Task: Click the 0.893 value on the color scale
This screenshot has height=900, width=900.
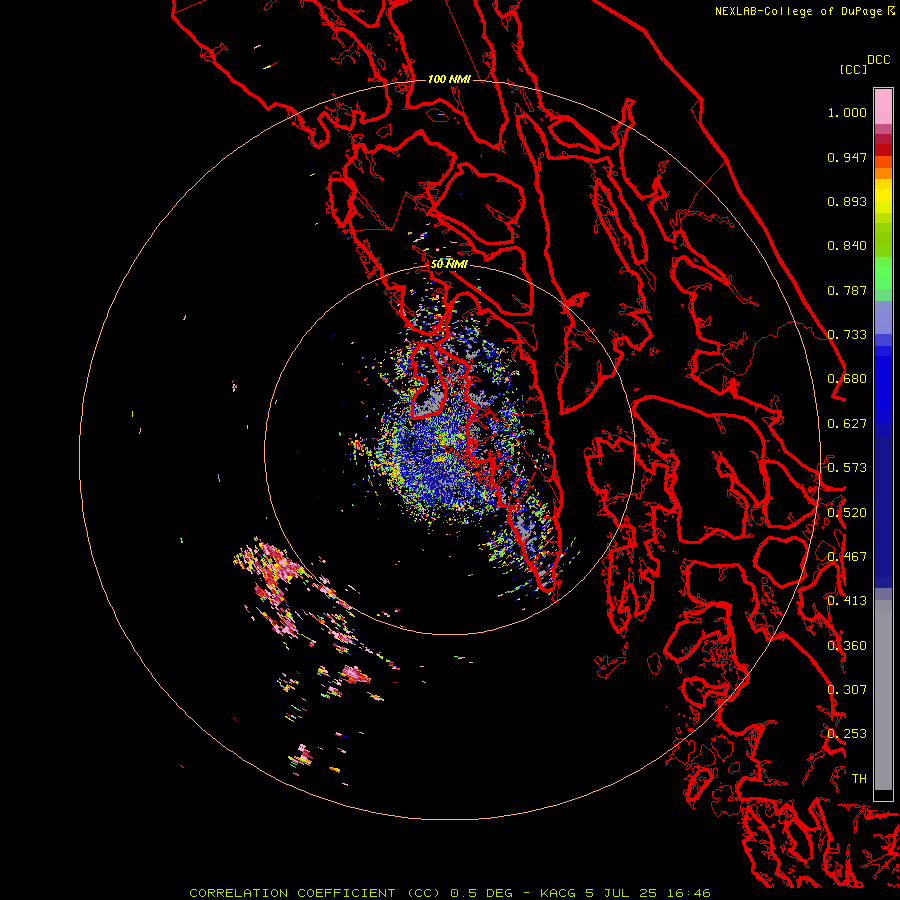Action: tap(847, 201)
